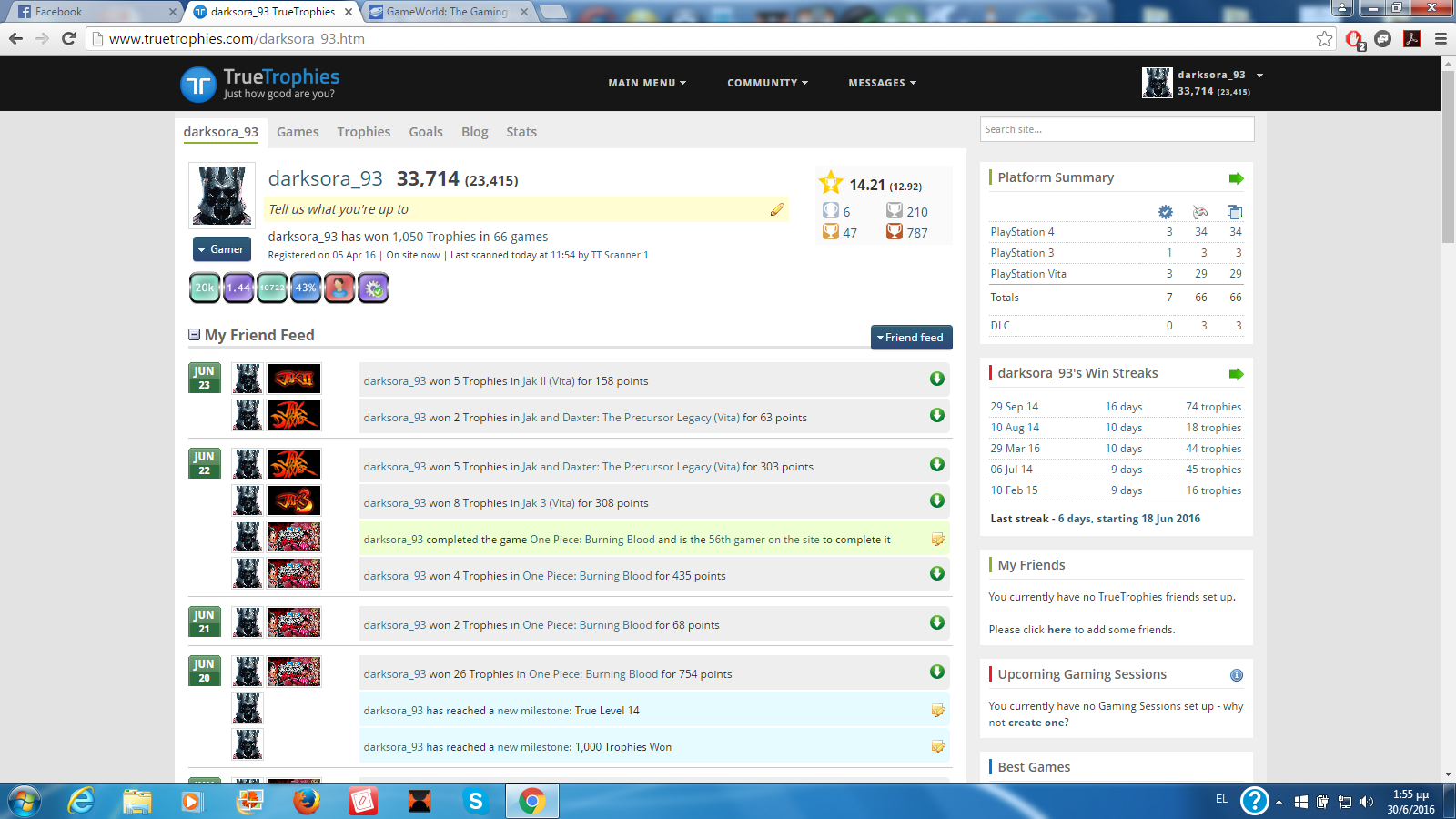Click the red avatar badge icon

(x=339, y=288)
